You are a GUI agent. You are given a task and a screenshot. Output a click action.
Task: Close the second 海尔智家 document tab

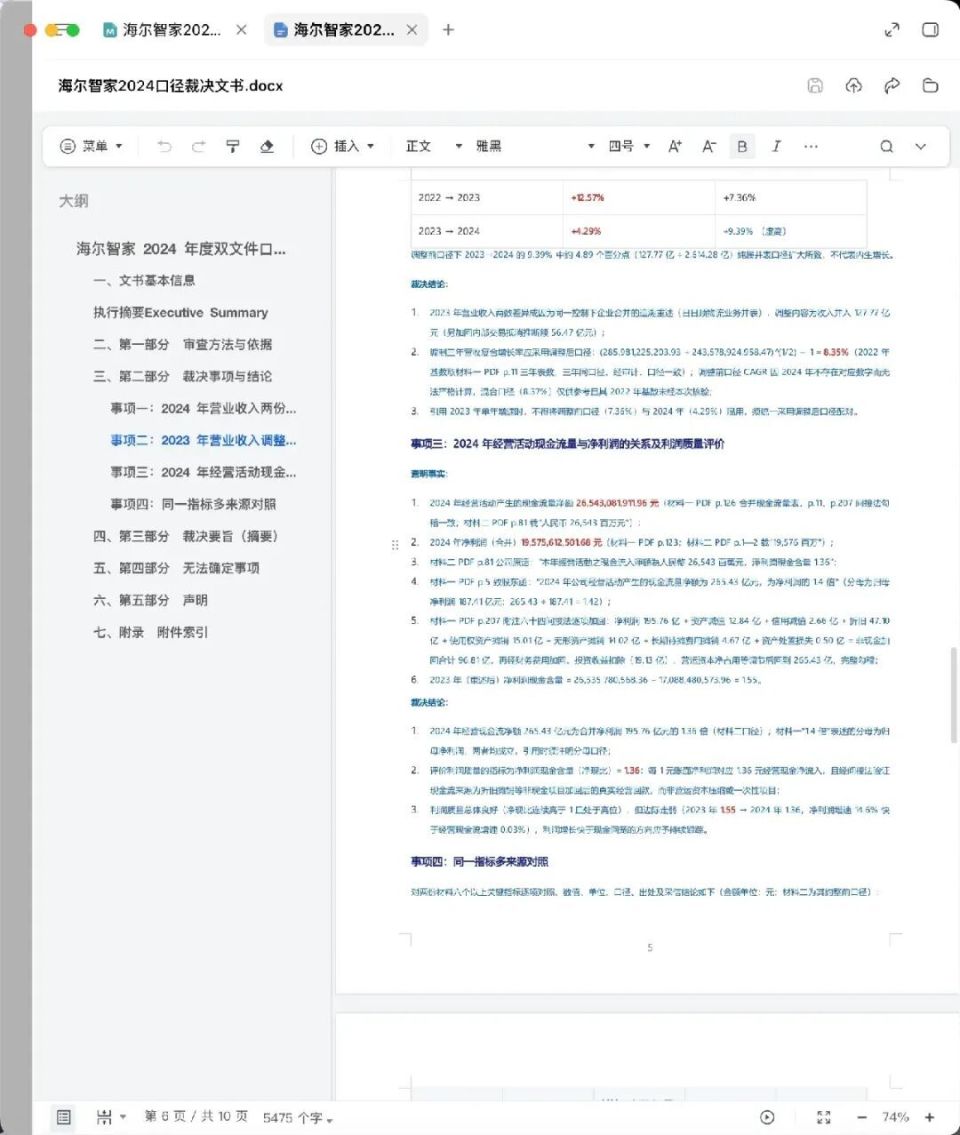coord(411,30)
